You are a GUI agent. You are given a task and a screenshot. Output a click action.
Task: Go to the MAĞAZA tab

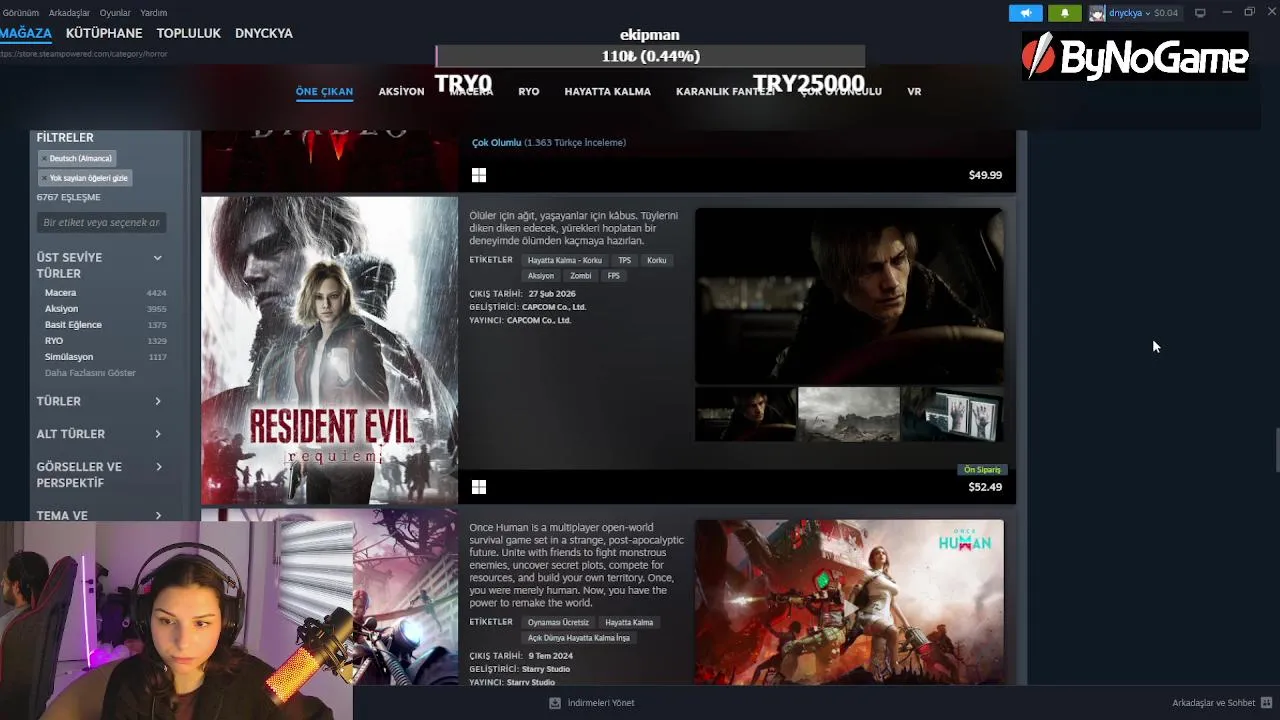(25, 33)
